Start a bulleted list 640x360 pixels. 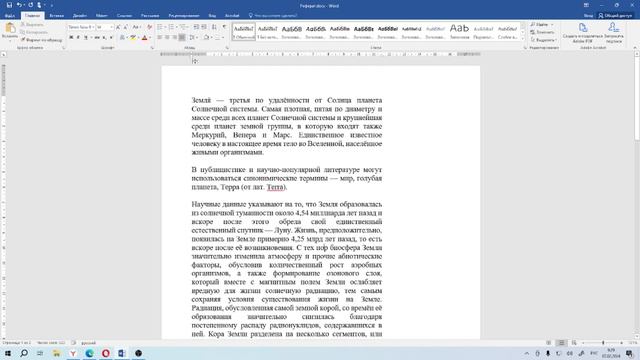[x=160, y=27]
